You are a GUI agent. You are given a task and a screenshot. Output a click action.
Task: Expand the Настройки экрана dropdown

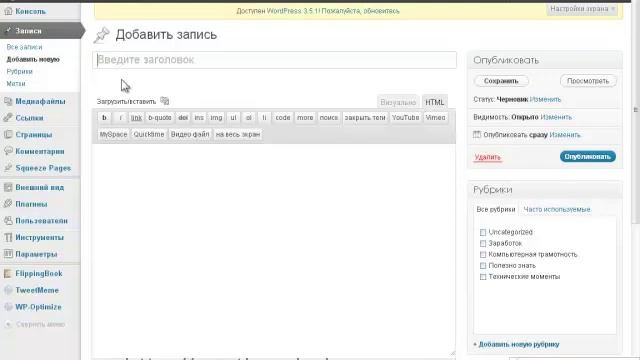(582, 9)
